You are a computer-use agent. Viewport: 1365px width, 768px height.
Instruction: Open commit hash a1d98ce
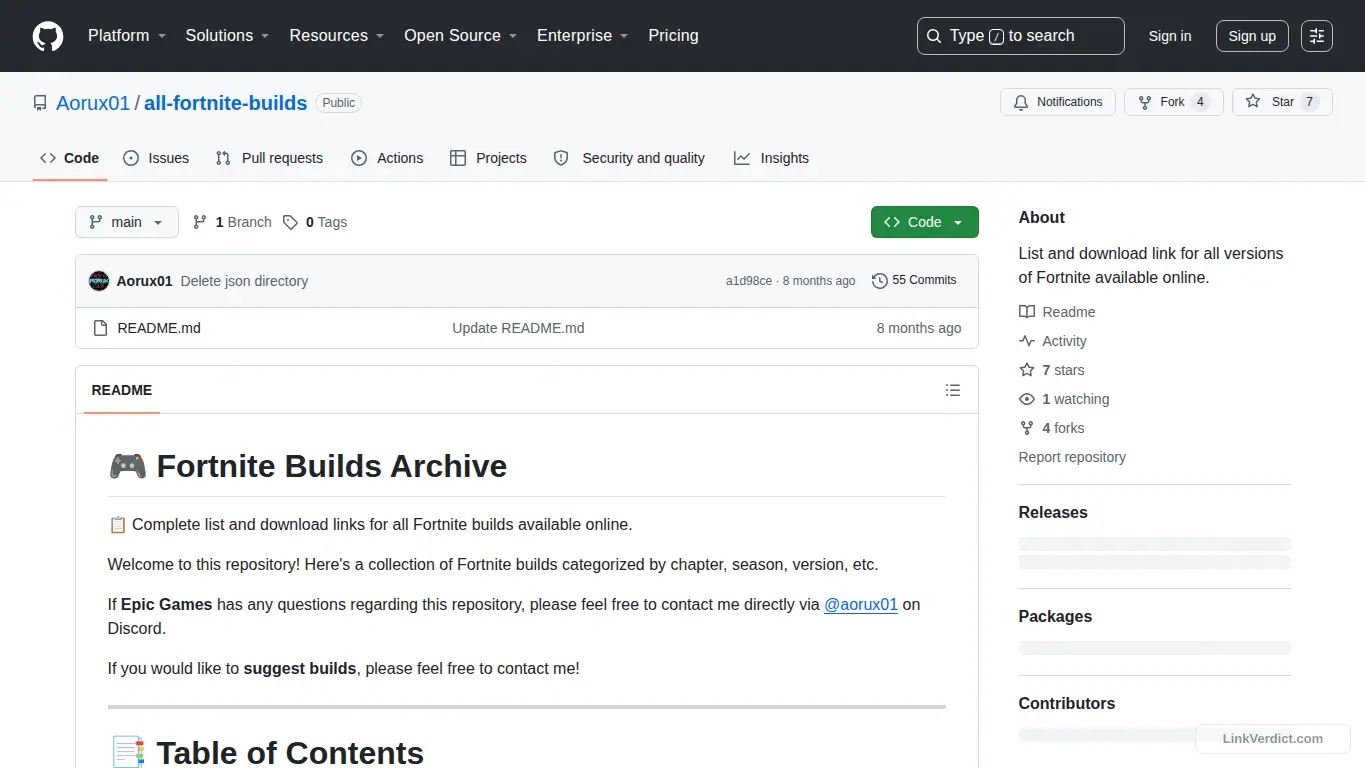[x=749, y=281]
